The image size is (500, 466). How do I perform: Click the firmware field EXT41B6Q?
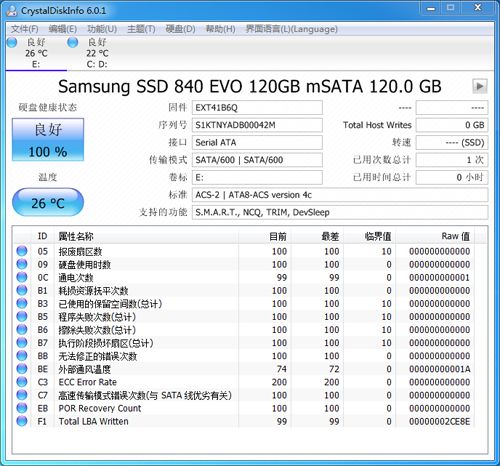(x=257, y=108)
